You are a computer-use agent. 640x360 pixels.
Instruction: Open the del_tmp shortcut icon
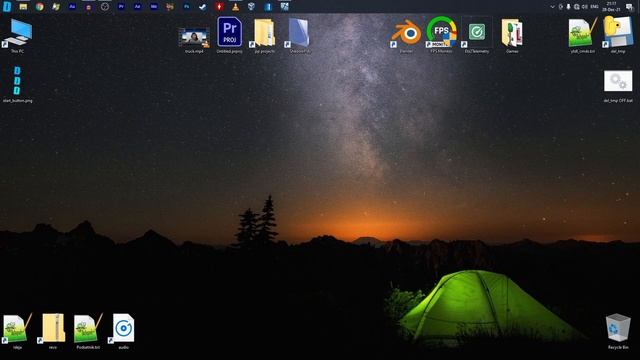click(618, 35)
